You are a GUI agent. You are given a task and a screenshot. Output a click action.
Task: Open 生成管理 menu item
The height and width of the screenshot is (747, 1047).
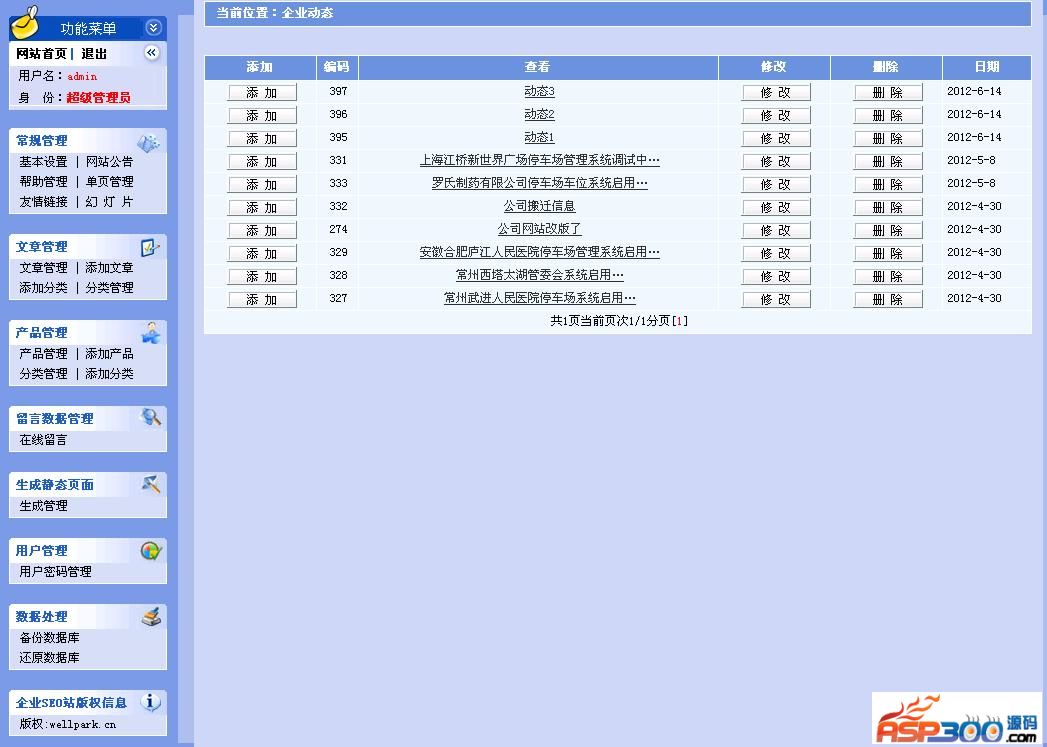tap(43, 506)
